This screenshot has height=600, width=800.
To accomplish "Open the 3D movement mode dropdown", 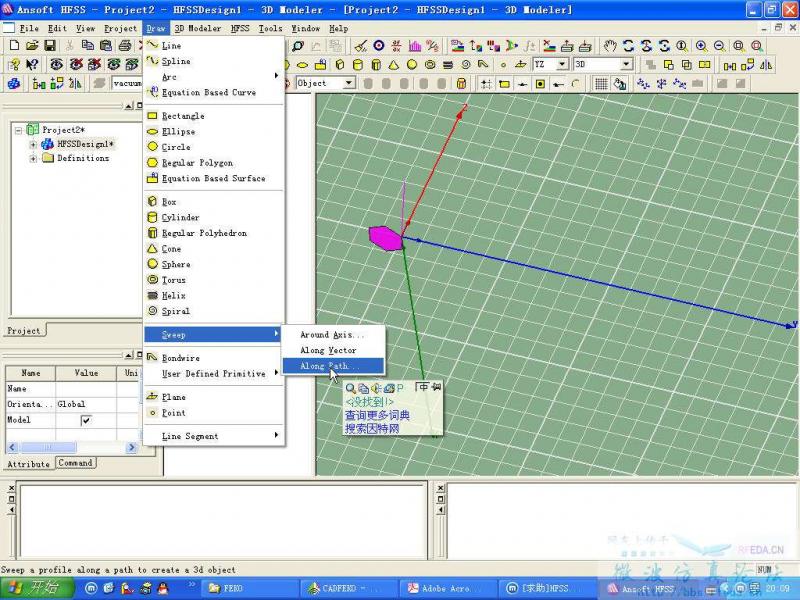I will click(627, 64).
